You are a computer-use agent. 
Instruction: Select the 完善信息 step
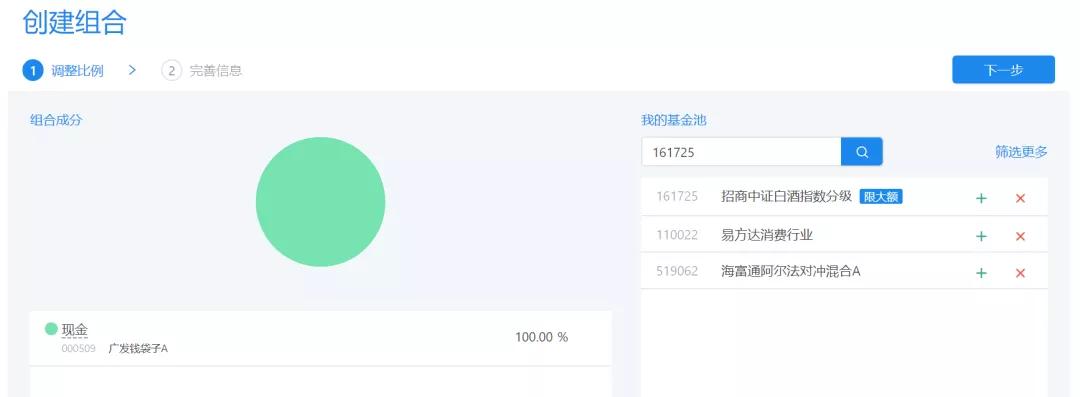[216, 70]
